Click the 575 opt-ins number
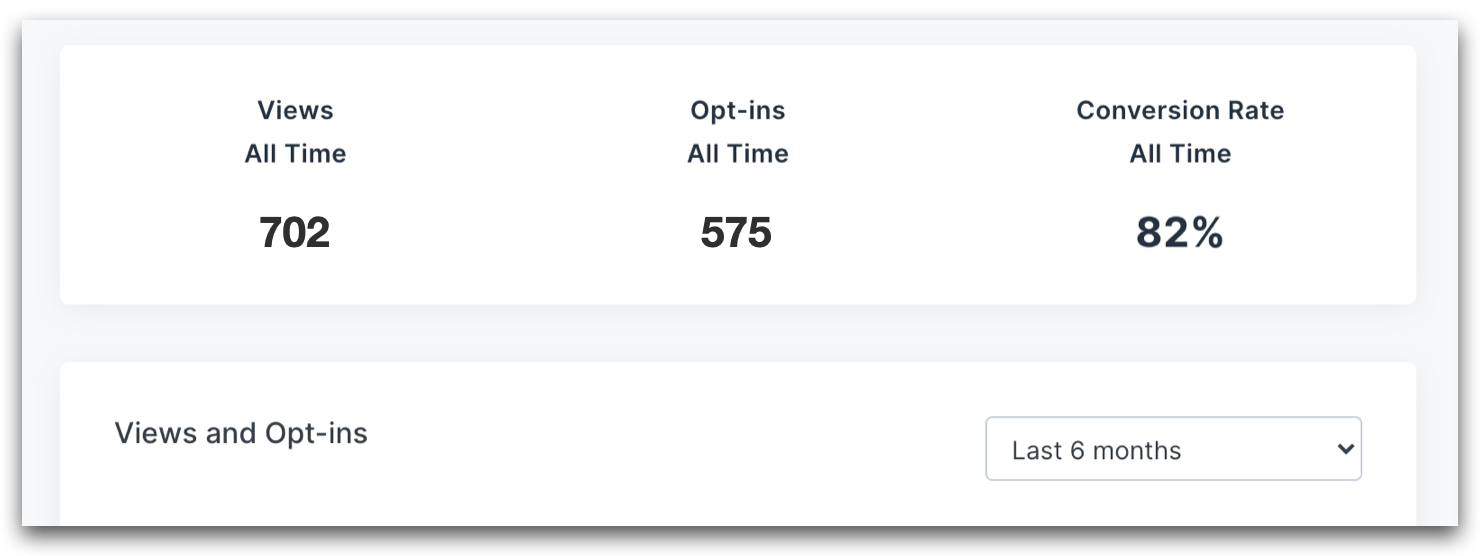This screenshot has height=556, width=1483. coord(737,232)
